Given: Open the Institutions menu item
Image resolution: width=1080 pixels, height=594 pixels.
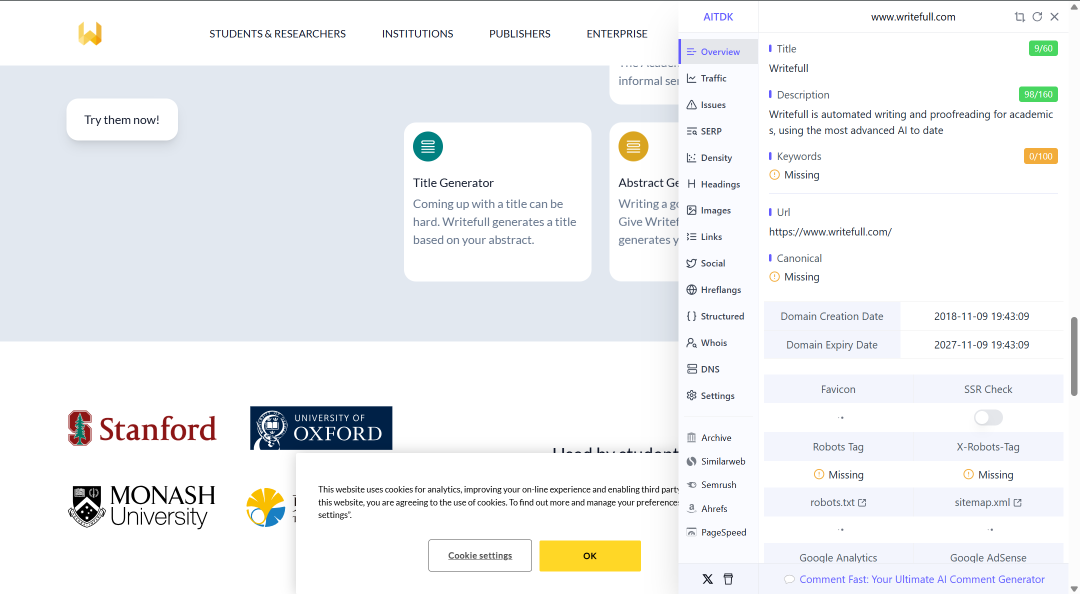Looking at the screenshot, I should click(x=417, y=33).
